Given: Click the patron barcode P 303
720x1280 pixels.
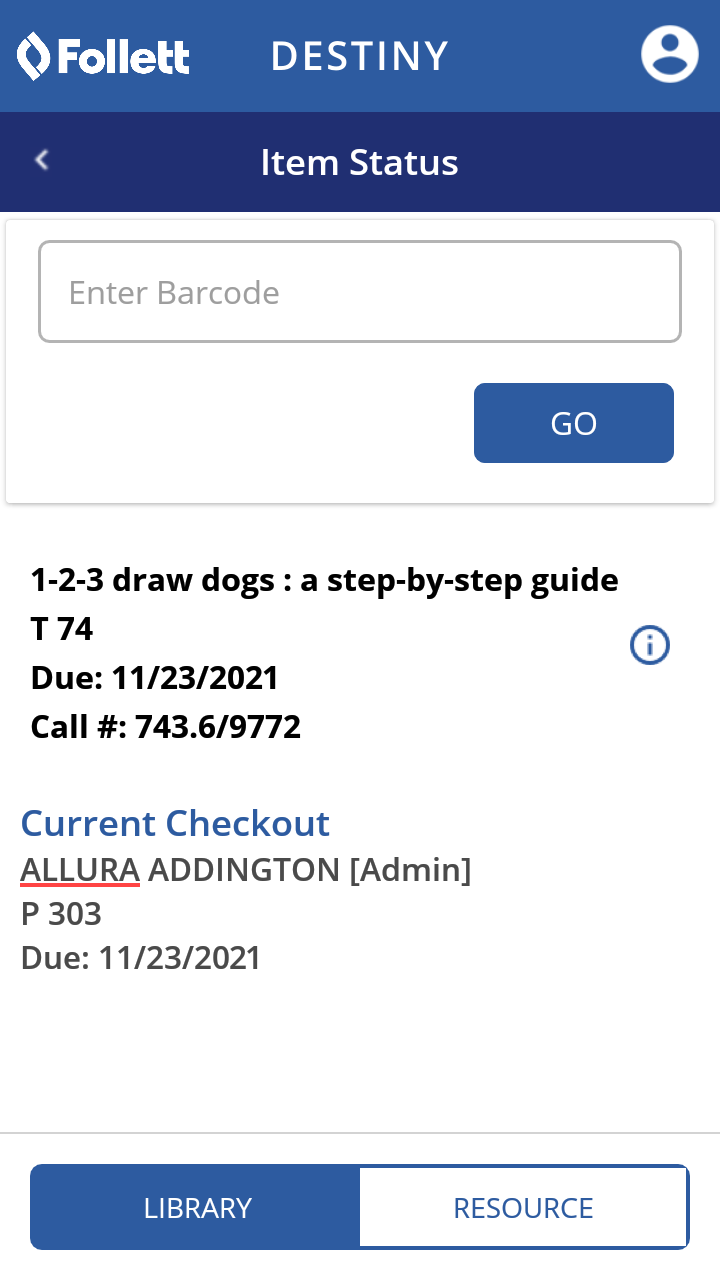Looking at the screenshot, I should click(61, 914).
